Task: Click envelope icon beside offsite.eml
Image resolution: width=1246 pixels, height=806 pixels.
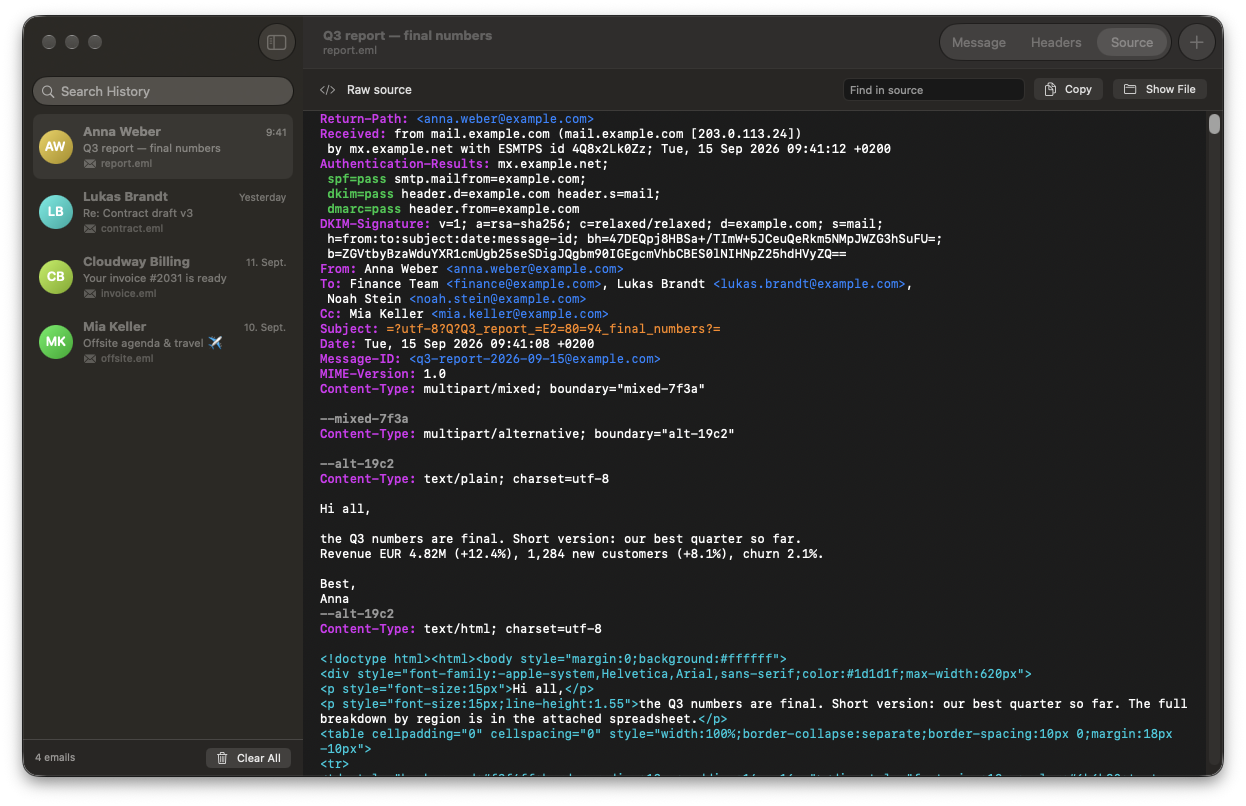Action: click(x=90, y=359)
